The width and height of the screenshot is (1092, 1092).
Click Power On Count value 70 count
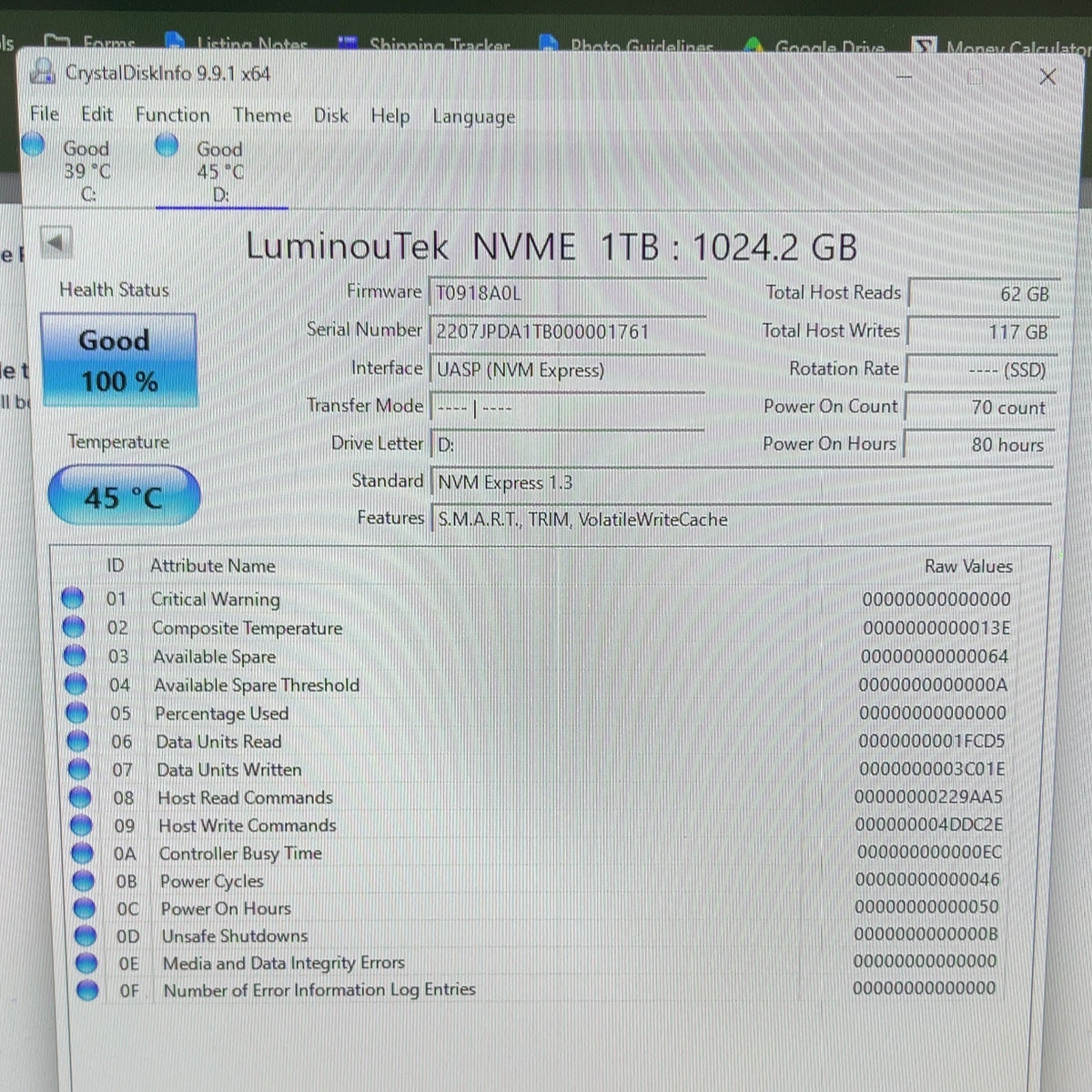pos(980,407)
